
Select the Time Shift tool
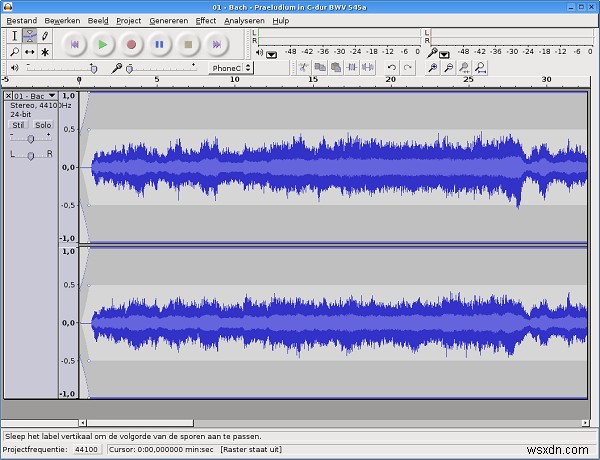tap(29, 51)
